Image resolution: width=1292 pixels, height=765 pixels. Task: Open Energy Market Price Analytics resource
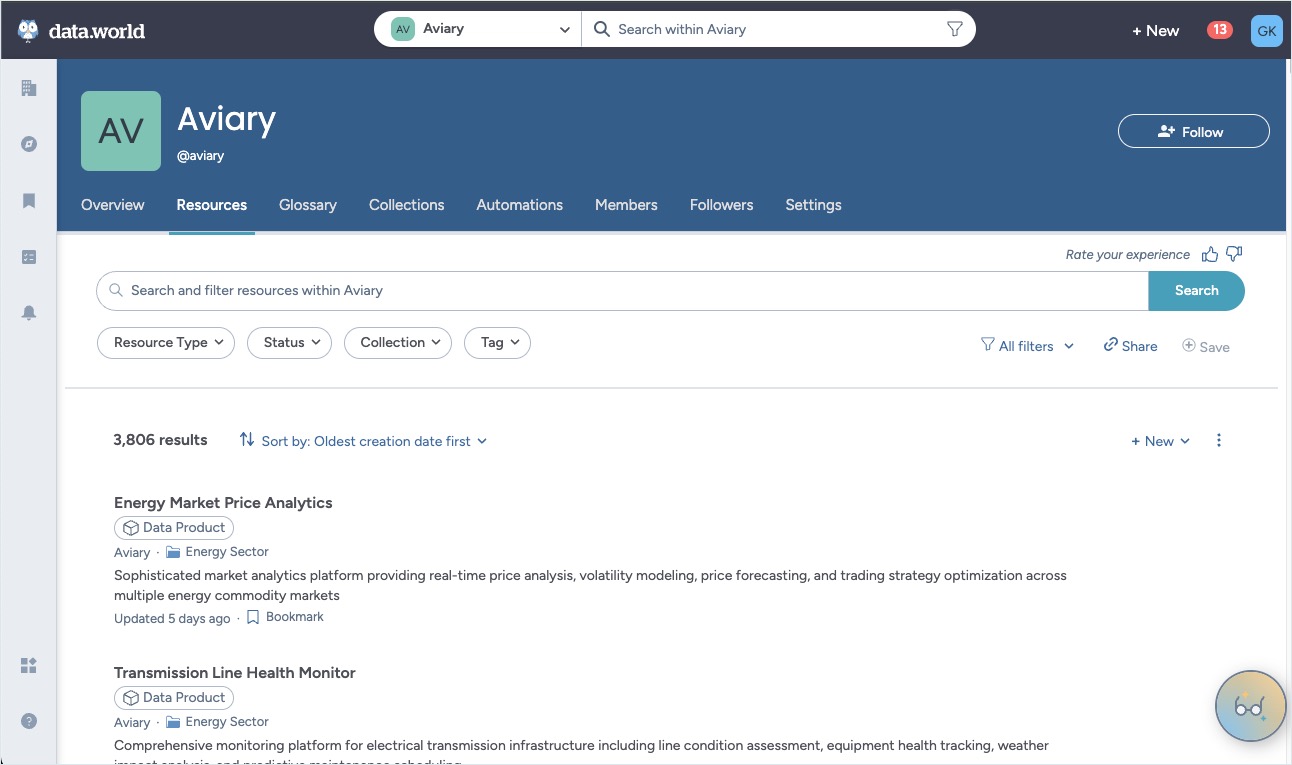[x=223, y=503]
